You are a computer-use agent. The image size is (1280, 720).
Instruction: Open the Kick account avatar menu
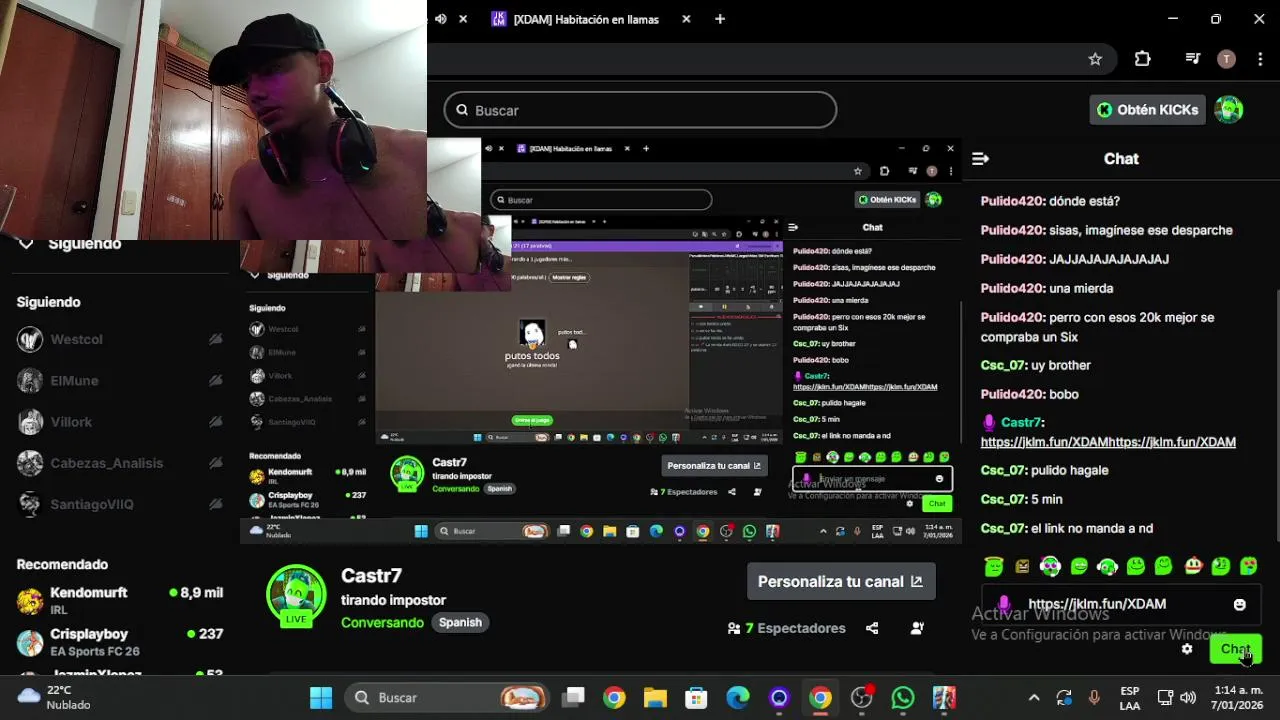(1228, 110)
